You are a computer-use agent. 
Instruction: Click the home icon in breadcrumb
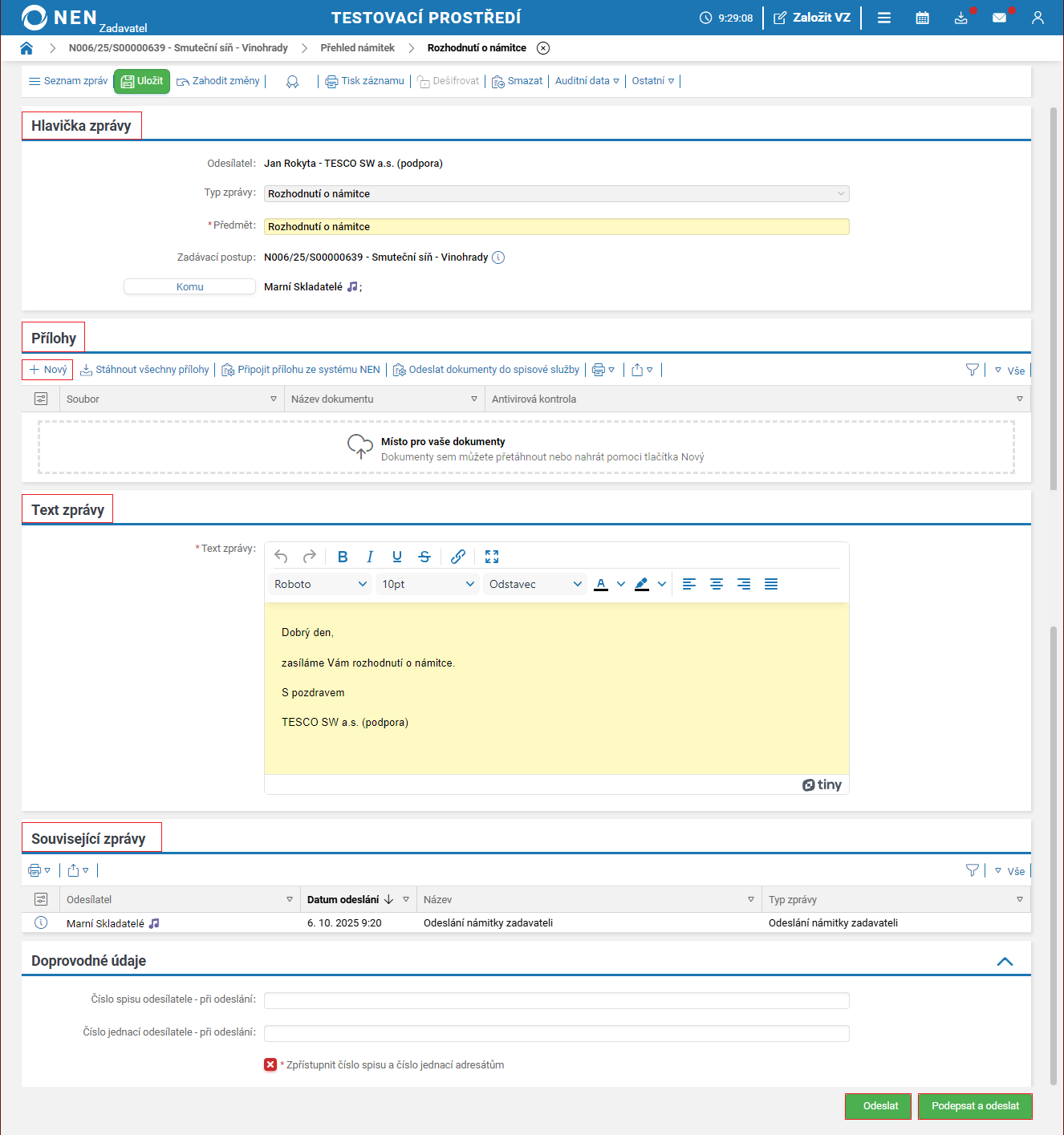[26, 48]
